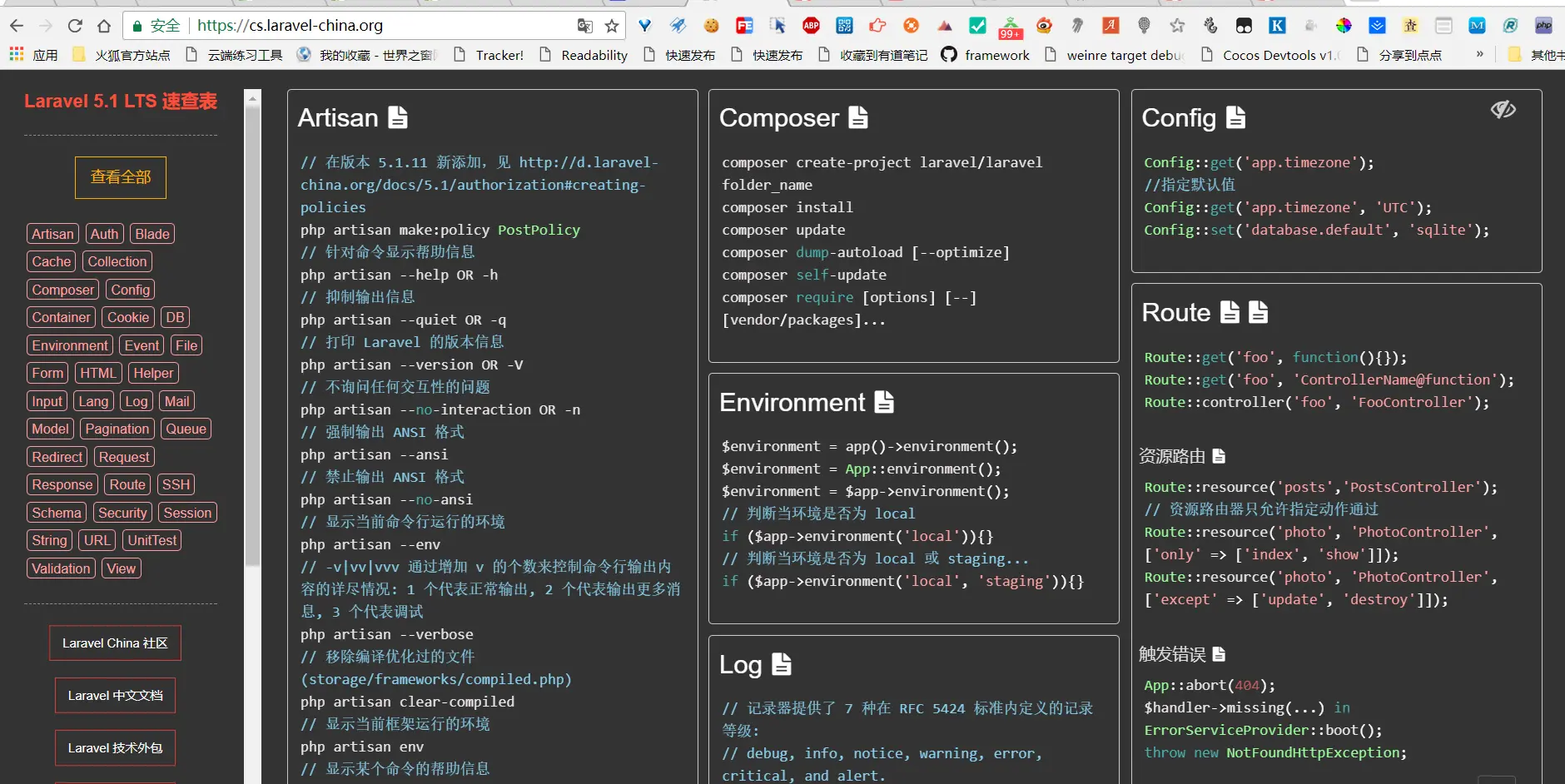1565x784 pixels.
Task: Open the 分享到点点 bookmark
Action: pos(1399,55)
